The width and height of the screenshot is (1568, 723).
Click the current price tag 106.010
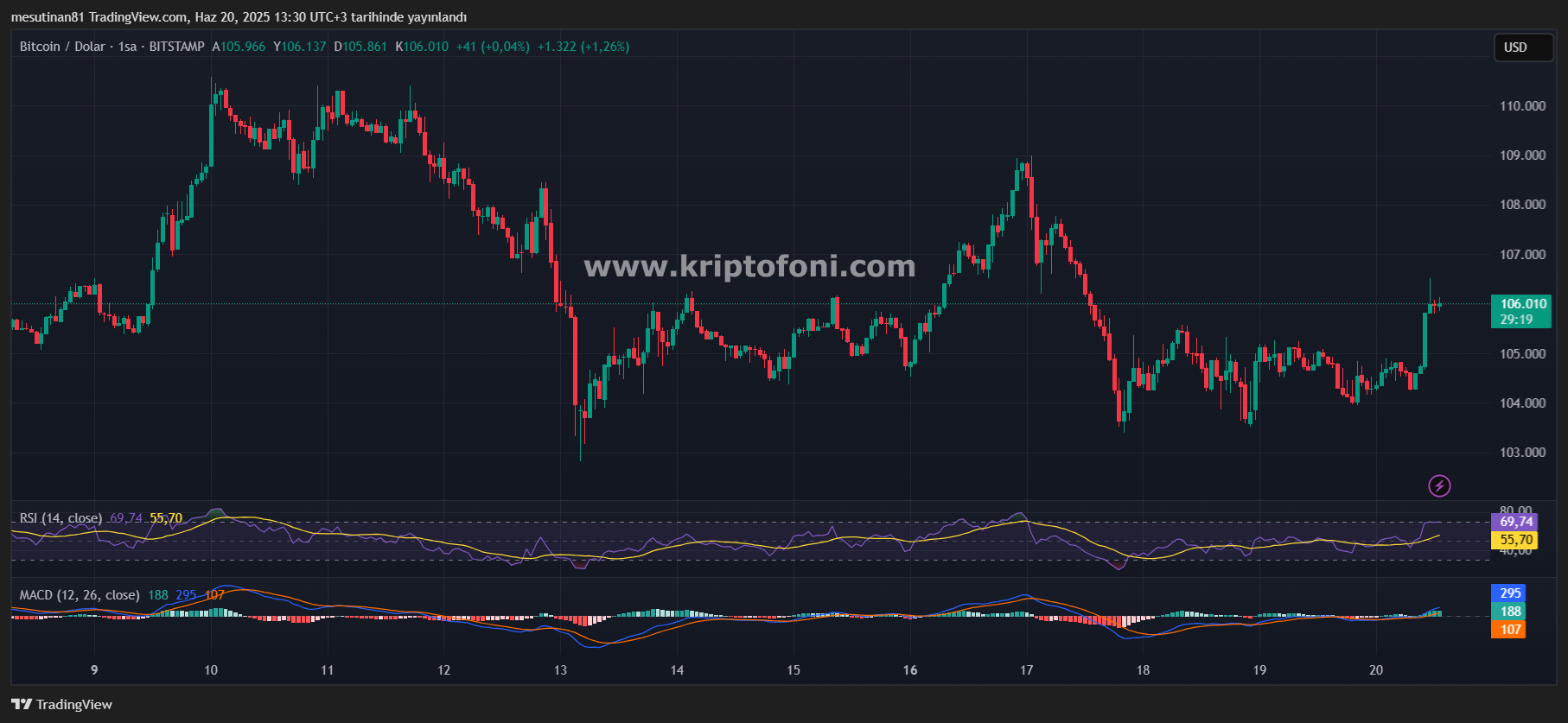(x=1521, y=311)
